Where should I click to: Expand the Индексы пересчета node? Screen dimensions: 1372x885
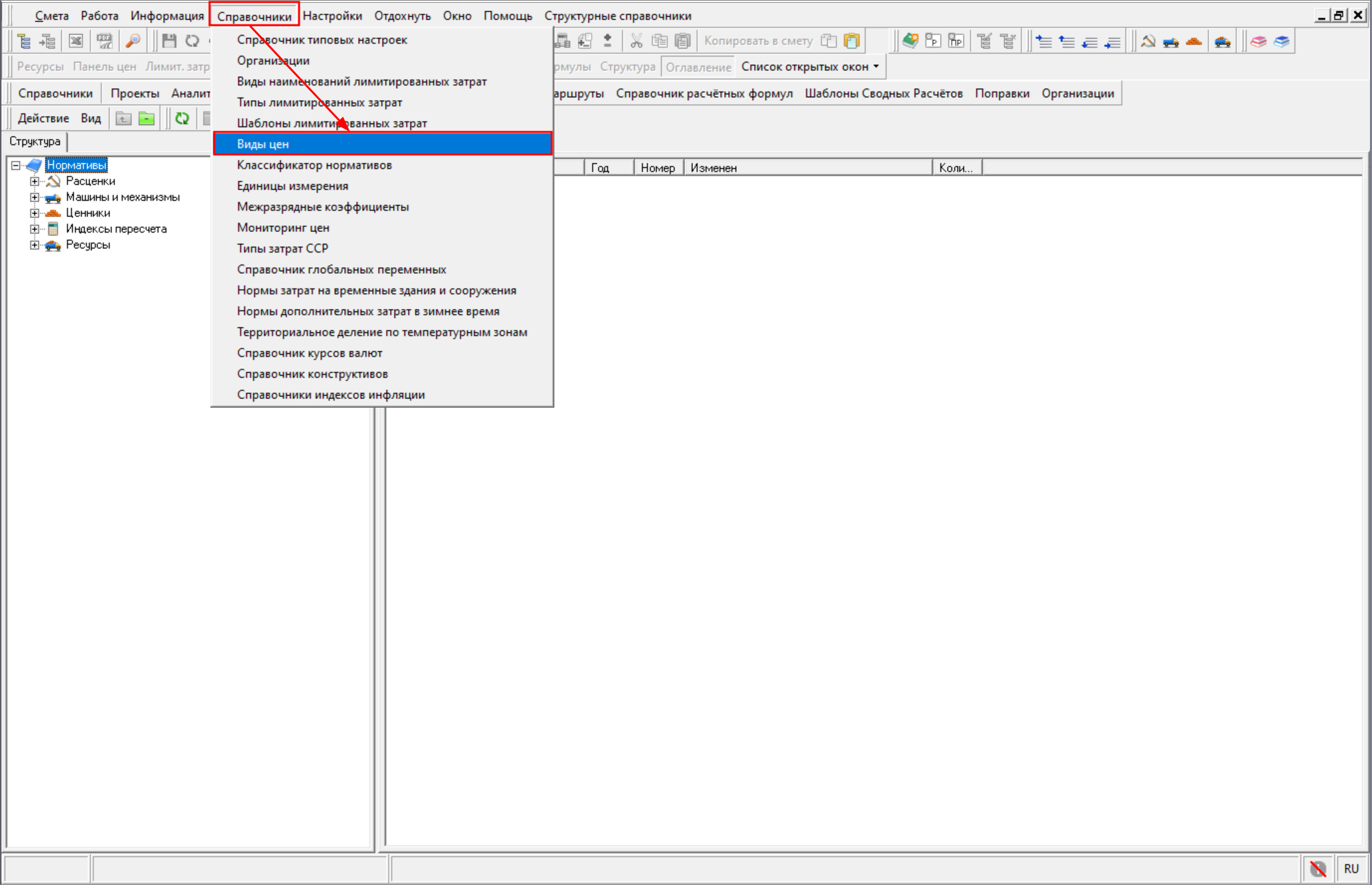point(34,229)
